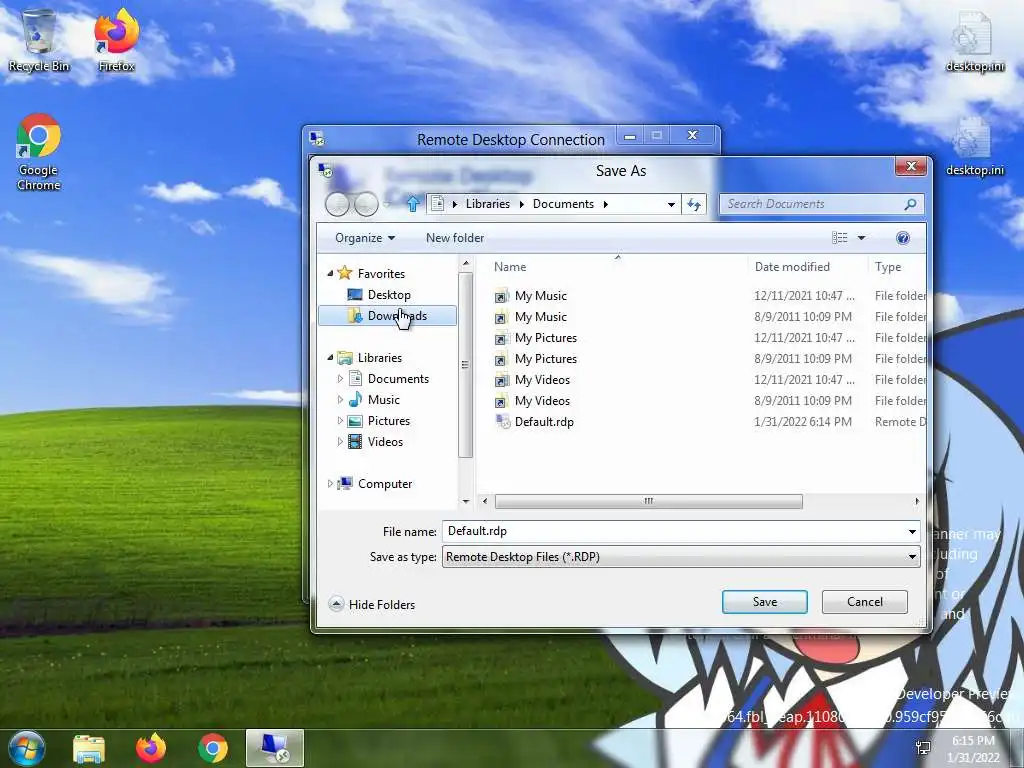Open the File name dropdown arrow
This screenshot has width=1024, height=768.
[912, 532]
